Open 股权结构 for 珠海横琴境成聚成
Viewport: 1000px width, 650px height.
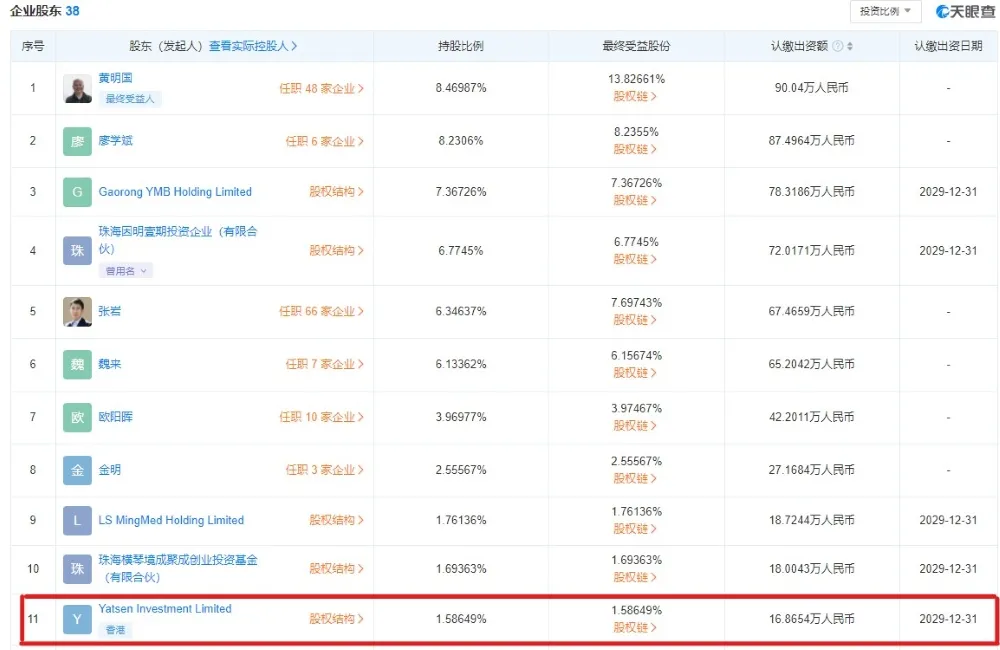tap(336, 569)
